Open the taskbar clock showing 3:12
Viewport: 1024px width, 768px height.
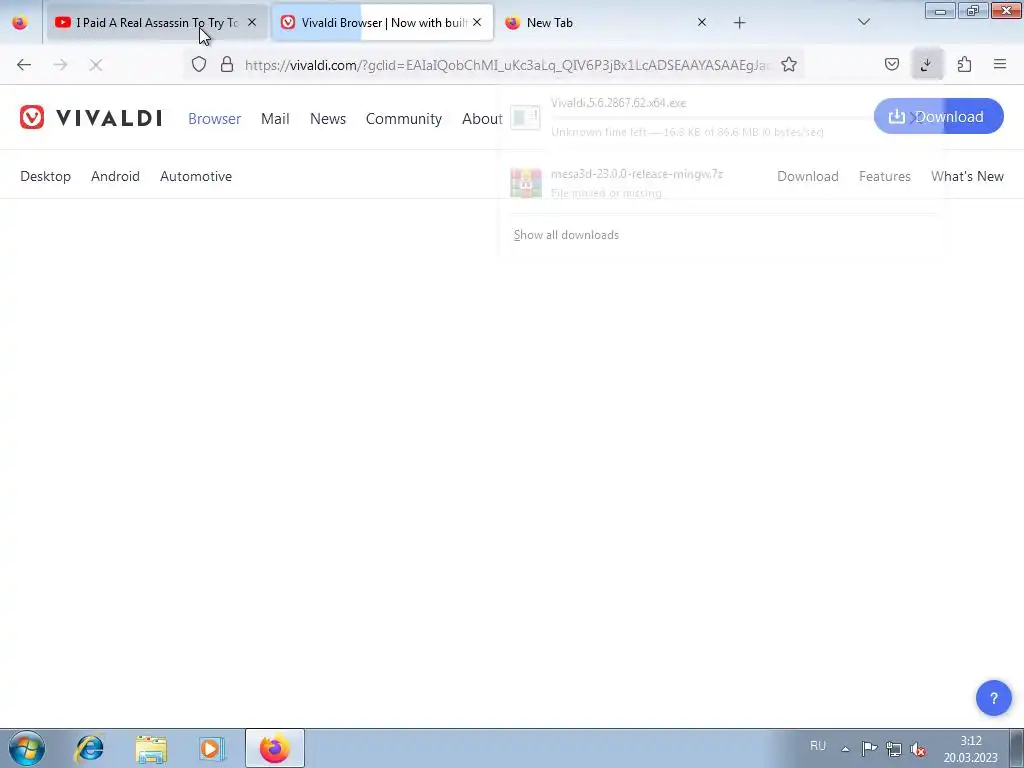(x=970, y=749)
